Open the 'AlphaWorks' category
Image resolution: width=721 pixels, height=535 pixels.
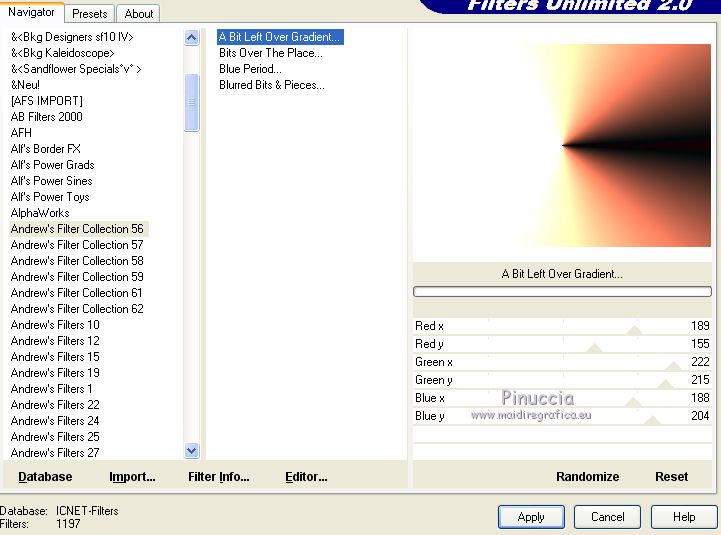[x=40, y=213]
